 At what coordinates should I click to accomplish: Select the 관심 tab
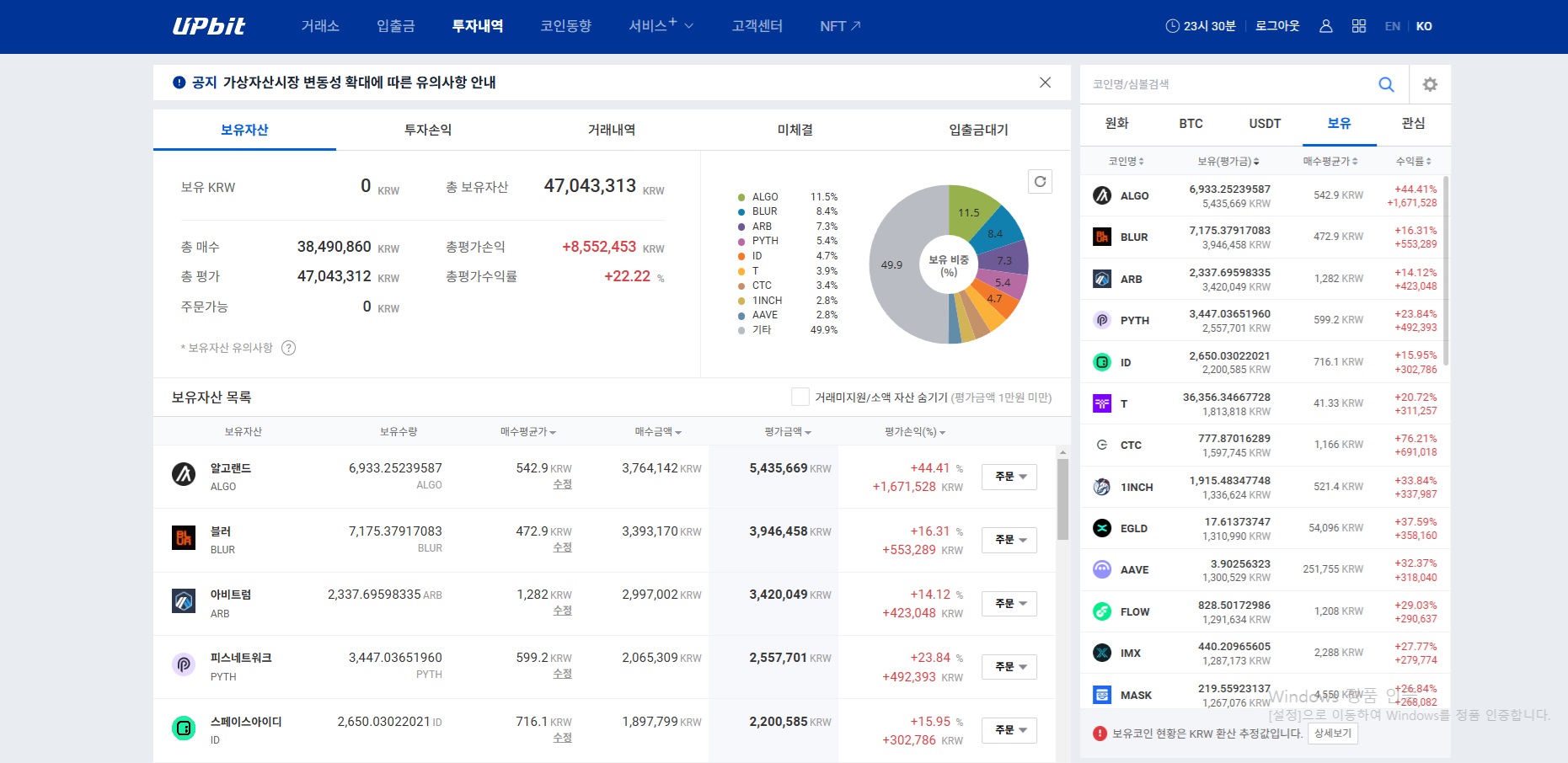click(1413, 124)
